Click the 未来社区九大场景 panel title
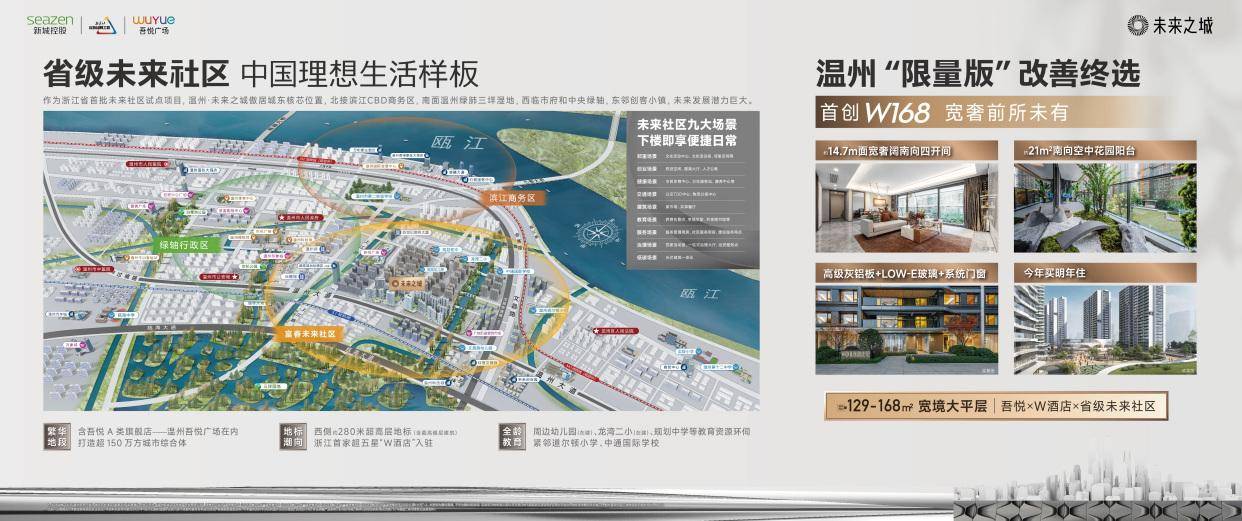1242x521 pixels. [687, 125]
